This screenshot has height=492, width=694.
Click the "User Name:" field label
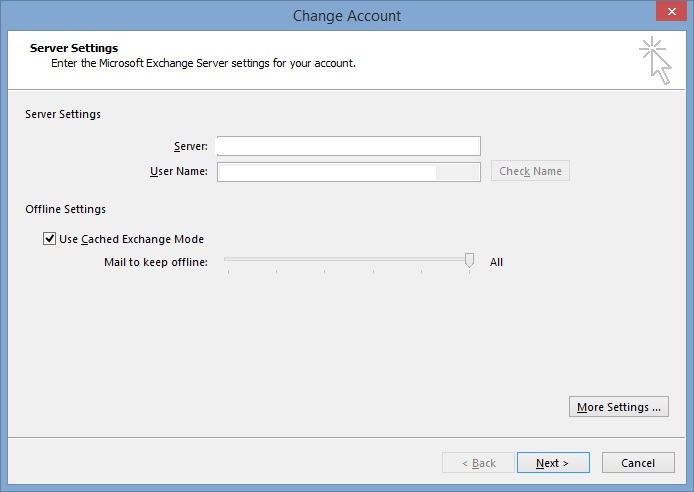pyautogui.click(x=178, y=172)
